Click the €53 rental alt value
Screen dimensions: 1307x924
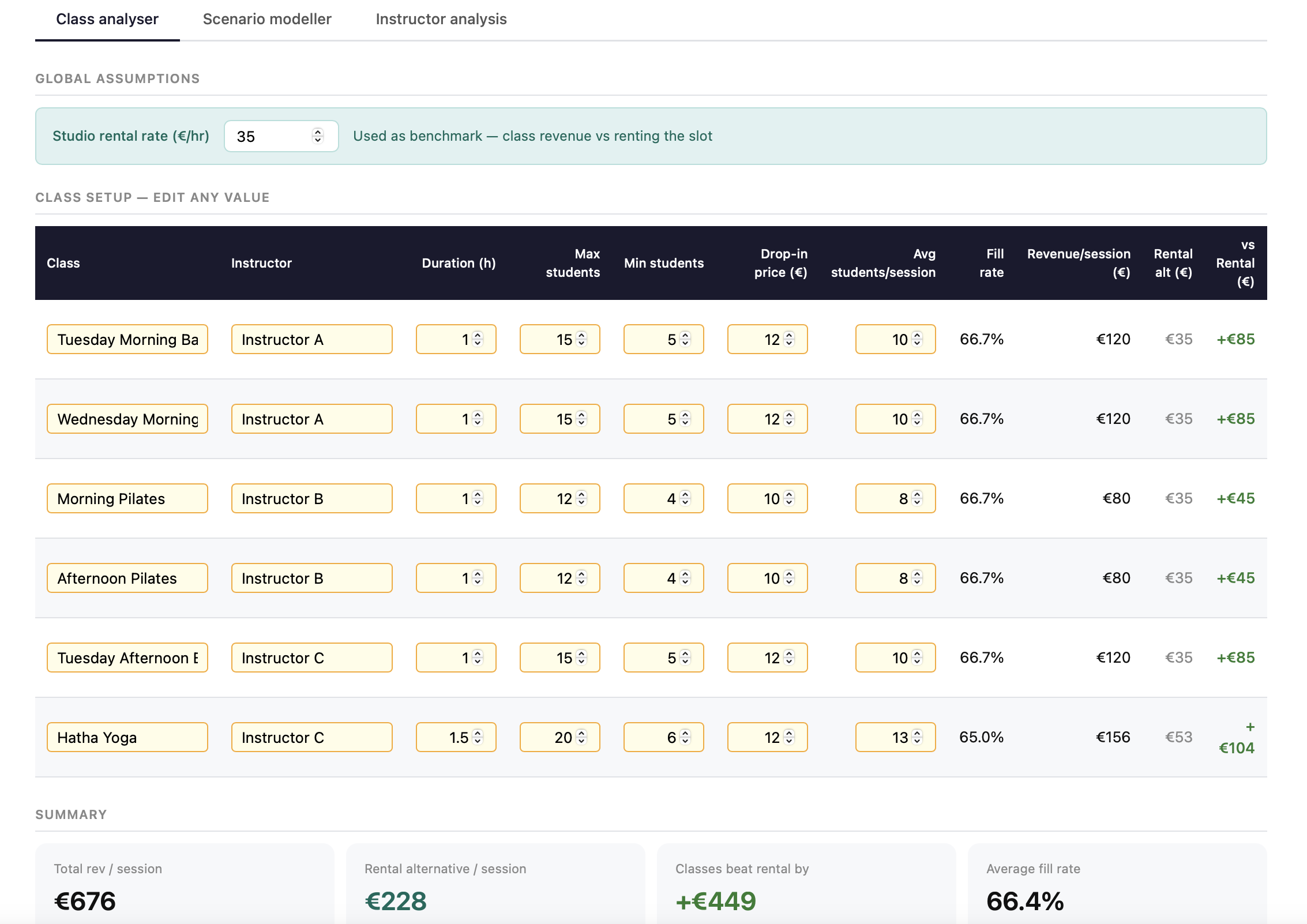(1178, 737)
